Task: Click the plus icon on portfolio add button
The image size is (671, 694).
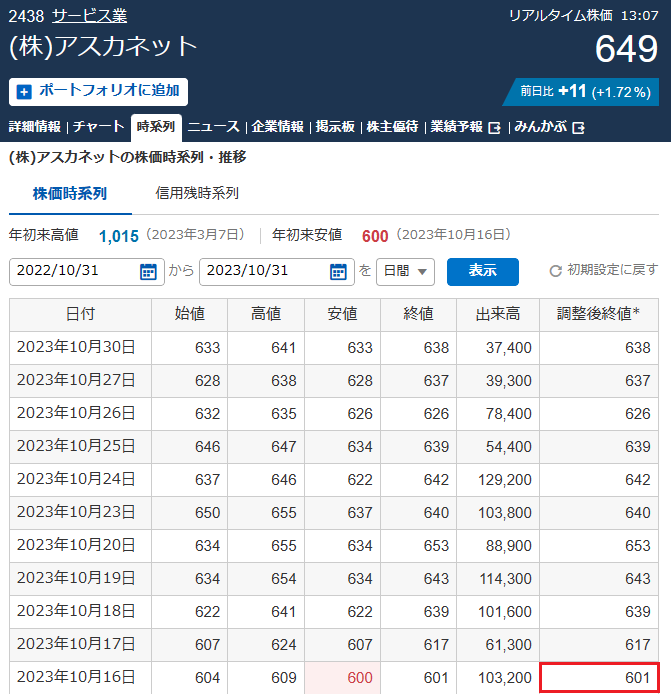Action: coord(25,91)
